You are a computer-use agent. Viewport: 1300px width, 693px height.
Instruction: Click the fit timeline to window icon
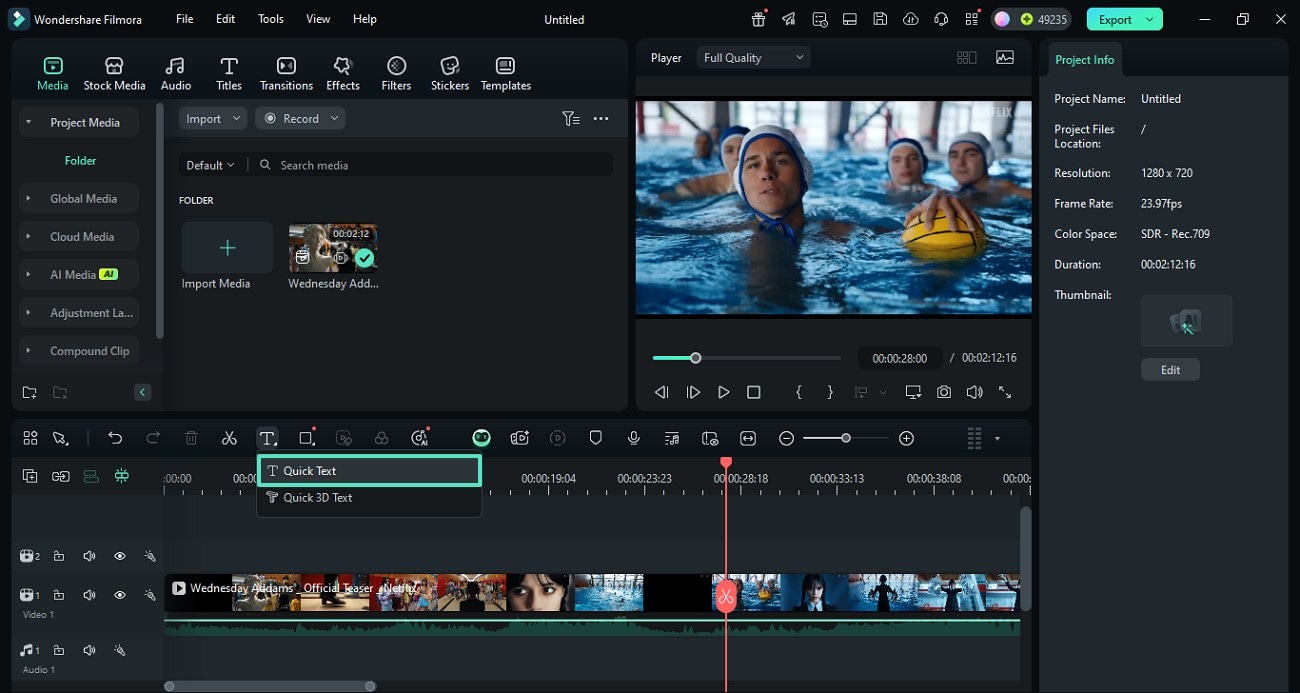748,438
